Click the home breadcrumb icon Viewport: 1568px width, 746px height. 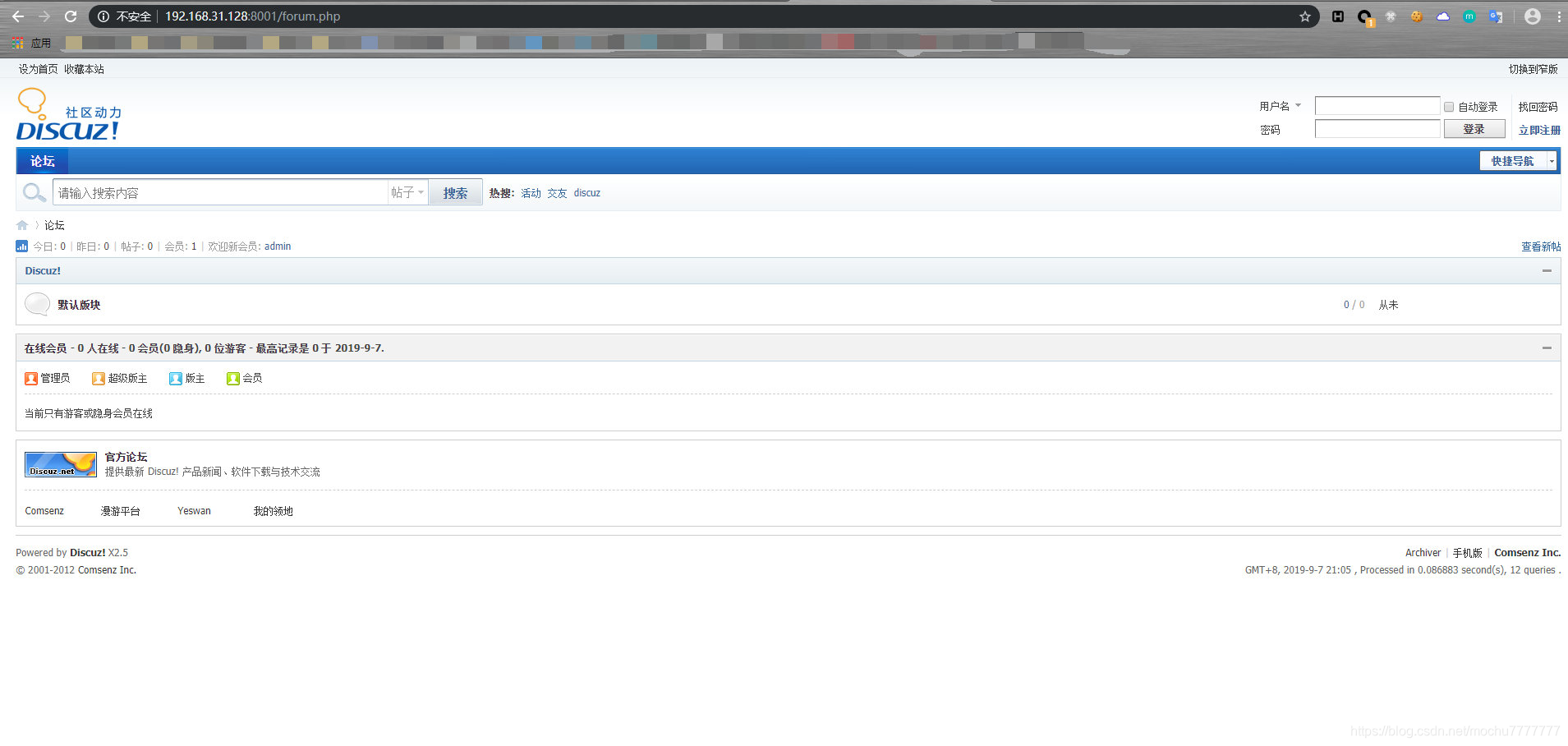tap(22, 225)
